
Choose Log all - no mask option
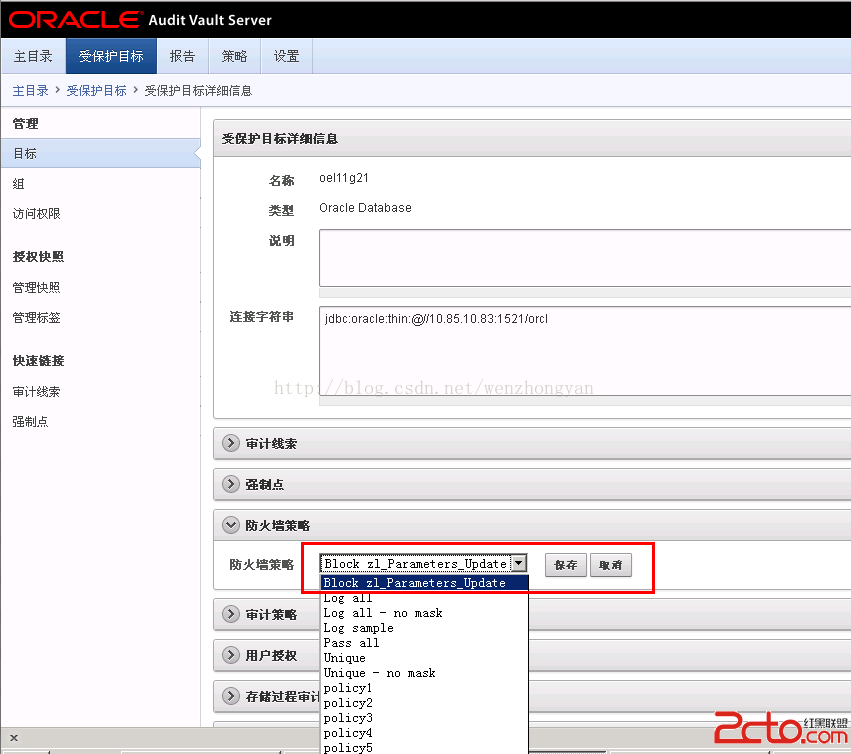424,613
